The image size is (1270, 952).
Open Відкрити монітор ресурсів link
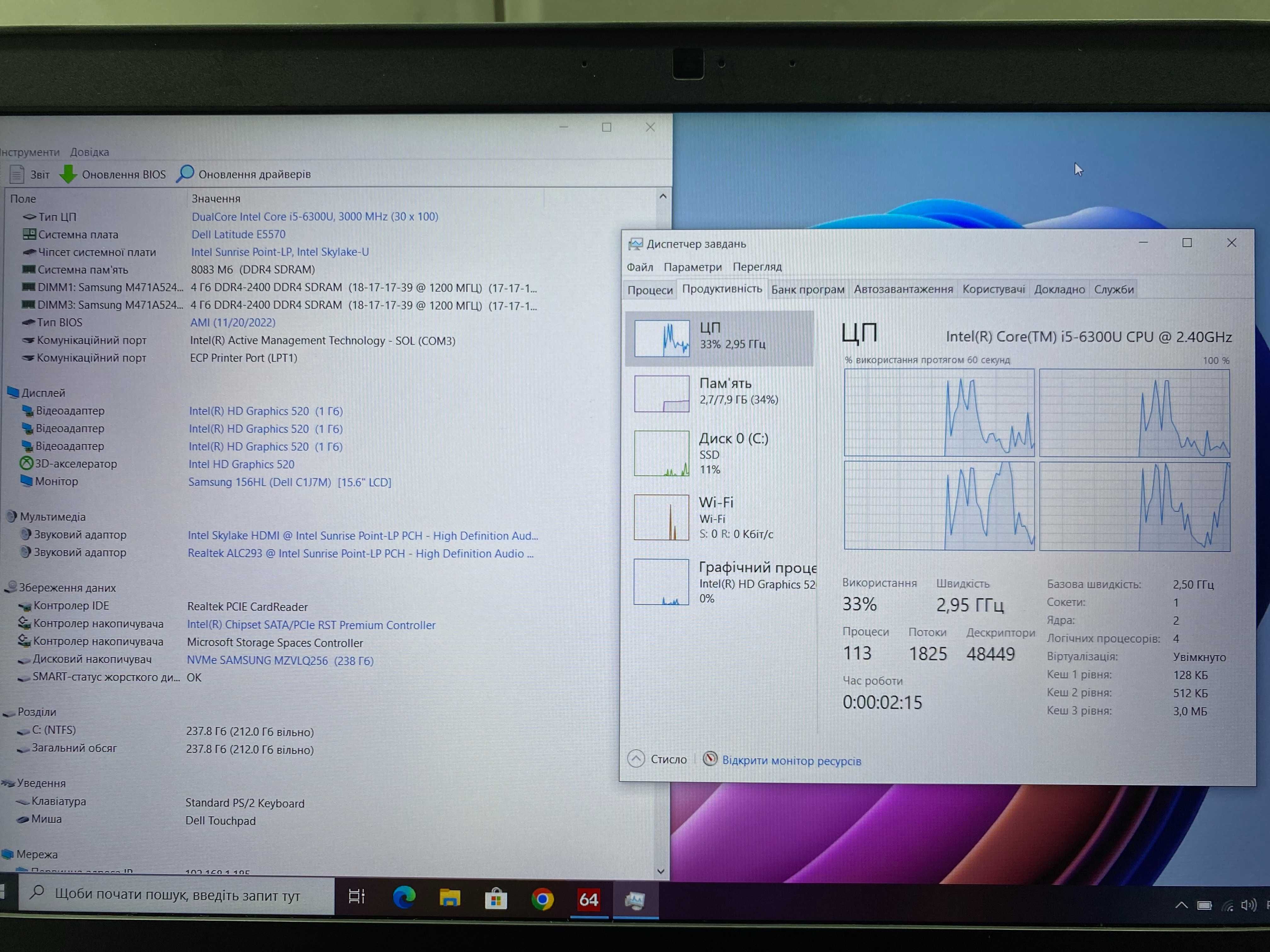point(791,761)
